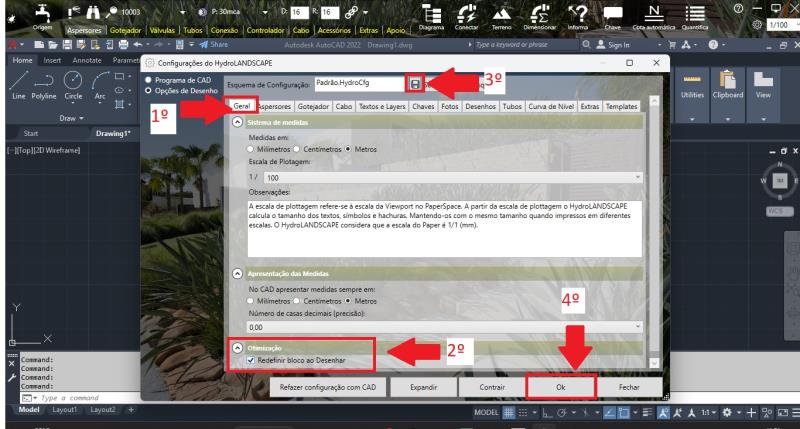800x429 pixels.
Task: Open workspace gear in status bar
Action: [x=727, y=413]
